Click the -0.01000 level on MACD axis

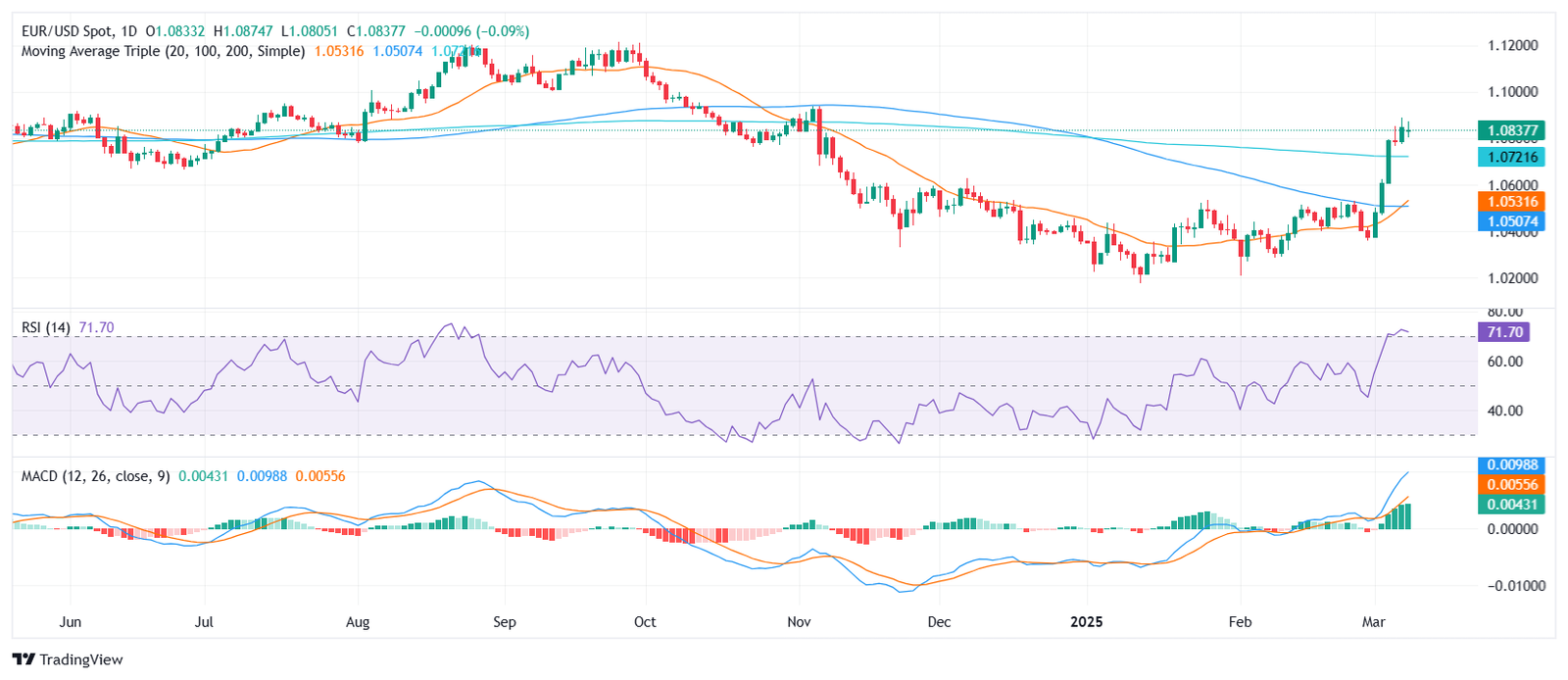pos(1510,586)
